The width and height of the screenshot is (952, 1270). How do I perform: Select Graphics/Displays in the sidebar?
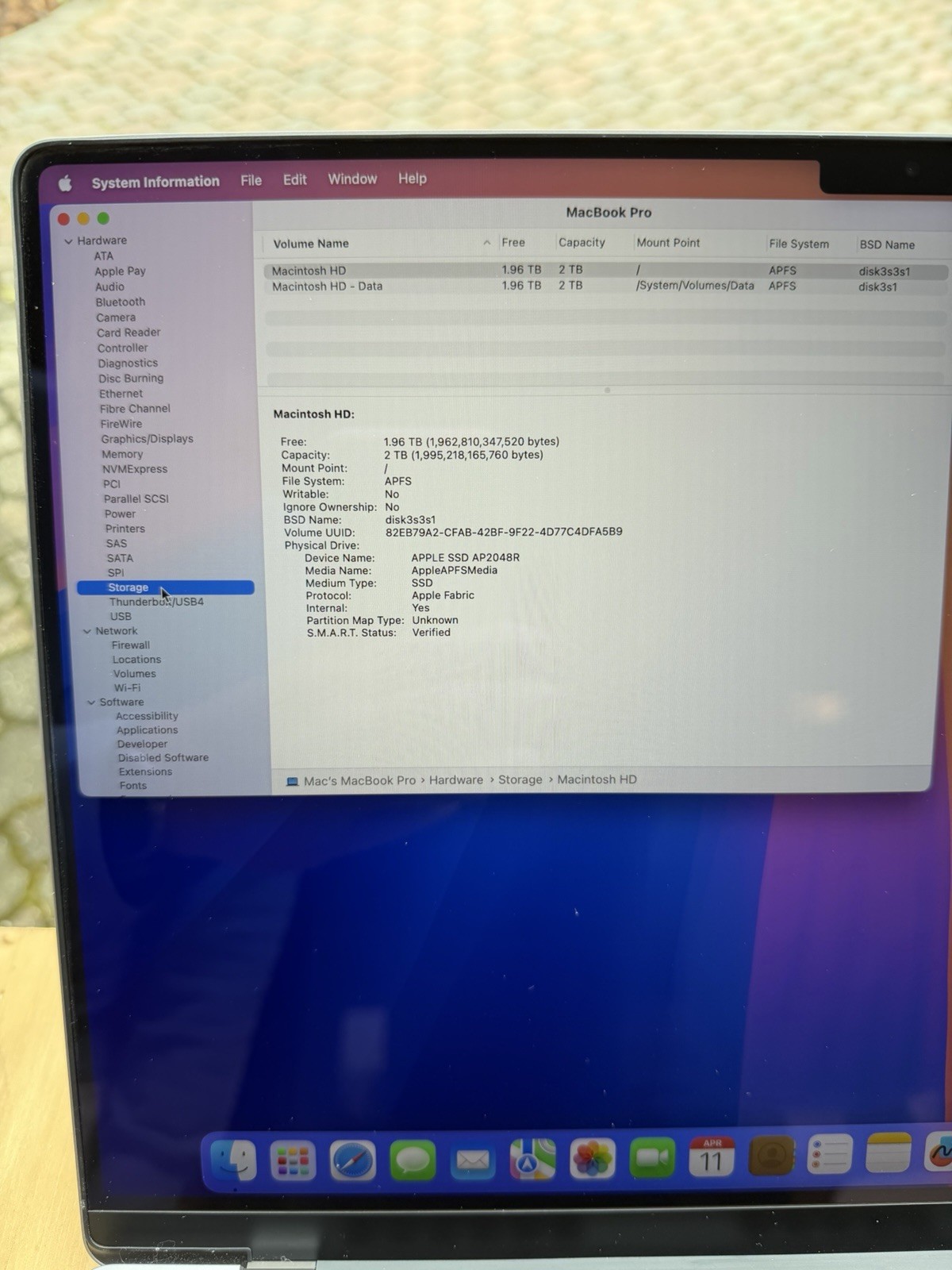point(147,438)
